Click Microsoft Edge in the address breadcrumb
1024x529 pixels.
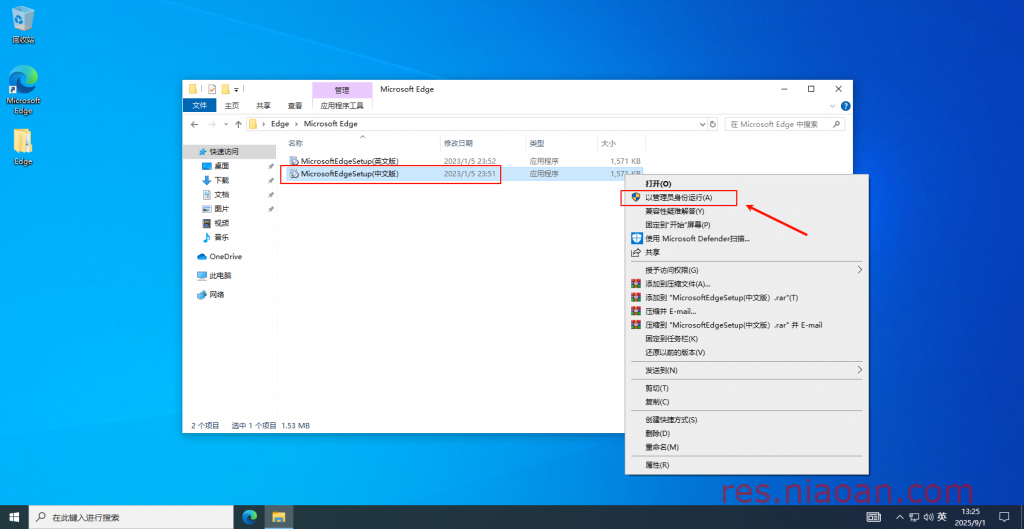[x=330, y=123]
